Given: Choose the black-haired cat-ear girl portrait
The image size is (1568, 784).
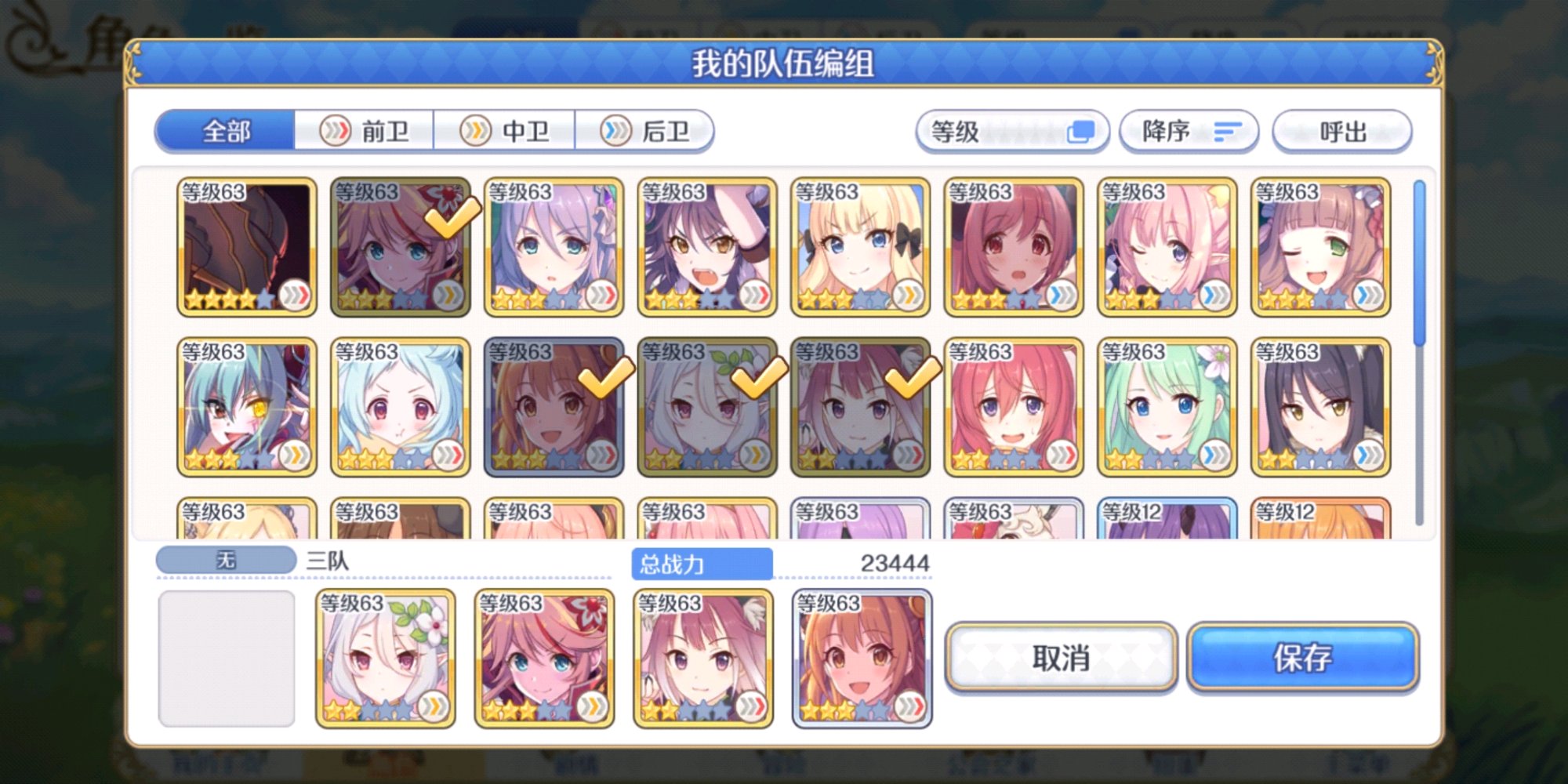Looking at the screenshot, I should tap(1320, 407).
